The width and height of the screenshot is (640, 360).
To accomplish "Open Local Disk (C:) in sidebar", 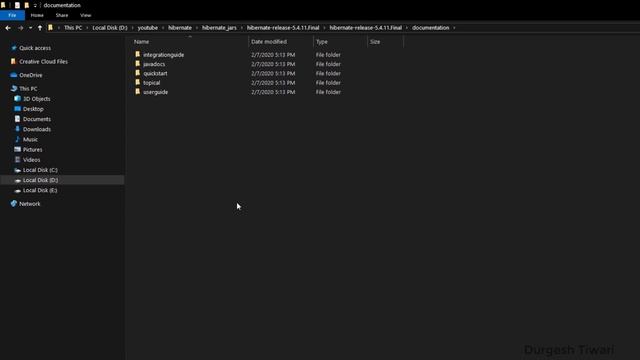I will click(x=40, y=170).
